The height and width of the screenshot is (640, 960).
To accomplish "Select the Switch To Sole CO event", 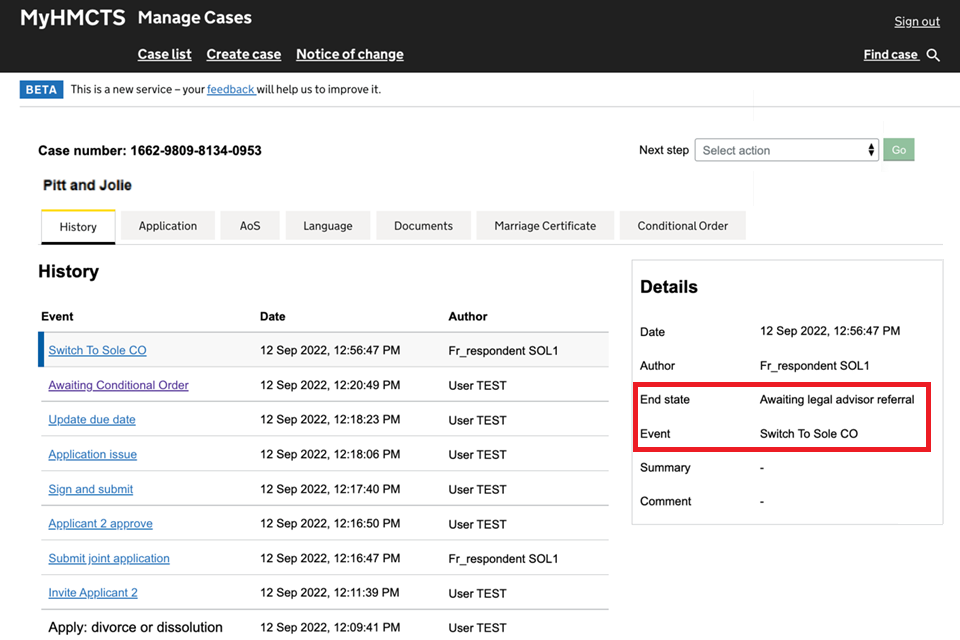I will [x=97, y=350].
